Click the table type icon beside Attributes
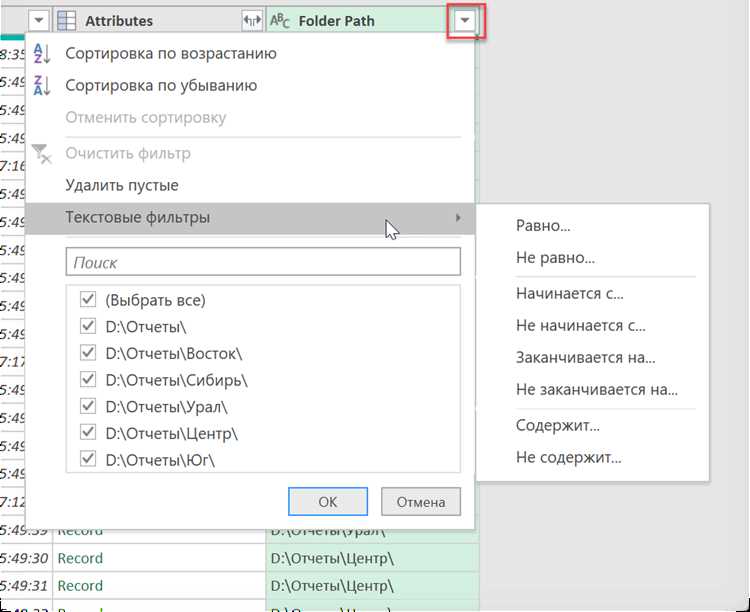The height and width of the screenshot is (612, 750). coord(66,21)
